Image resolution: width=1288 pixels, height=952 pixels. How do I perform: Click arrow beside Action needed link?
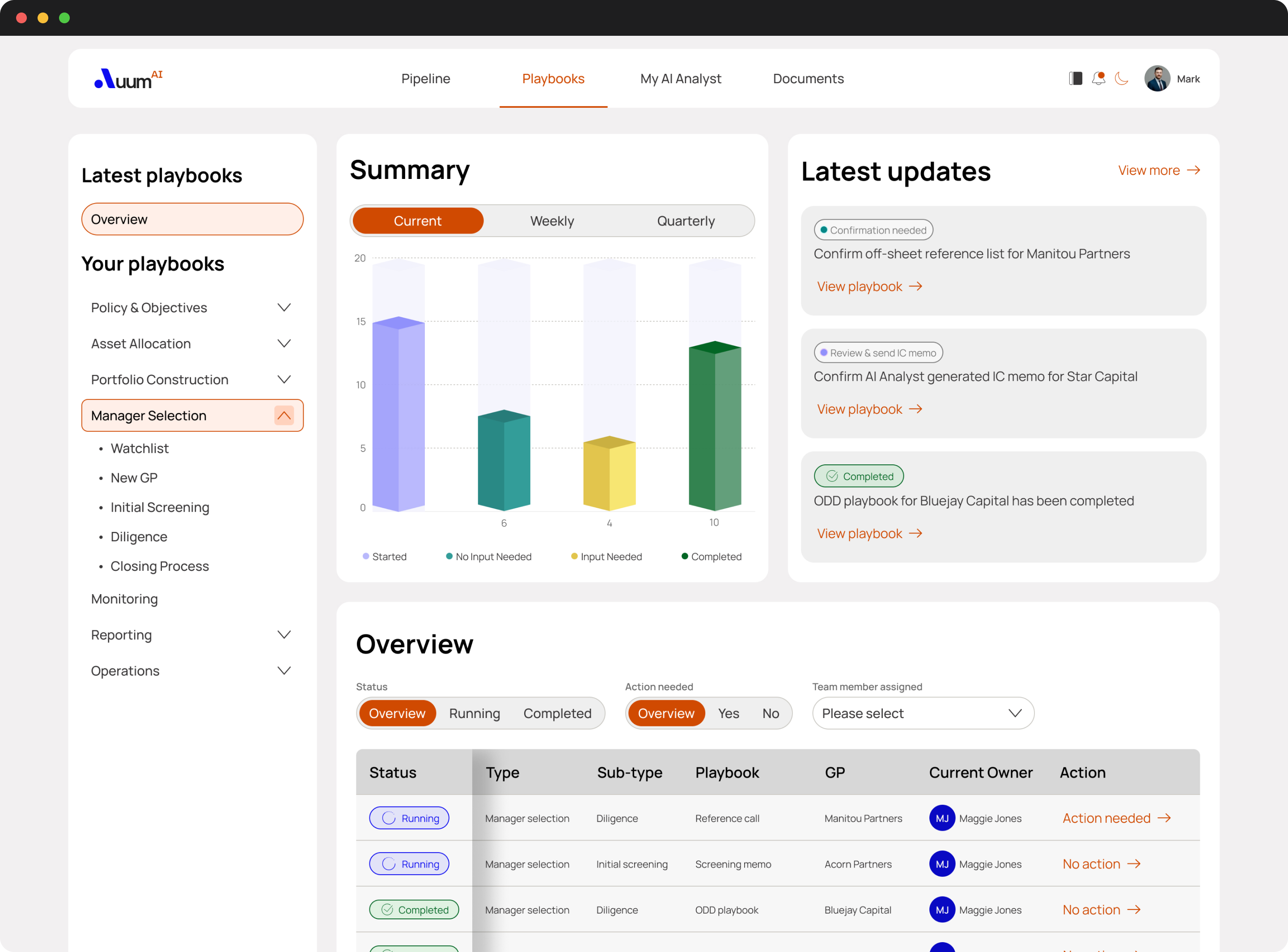(x=1164, y=818)
